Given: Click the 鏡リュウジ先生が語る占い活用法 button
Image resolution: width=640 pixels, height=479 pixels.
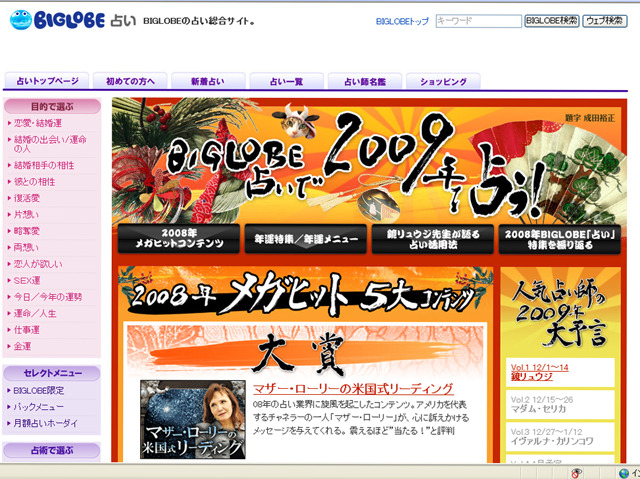Looking at the screenshot, I should [x=433, y=239].
